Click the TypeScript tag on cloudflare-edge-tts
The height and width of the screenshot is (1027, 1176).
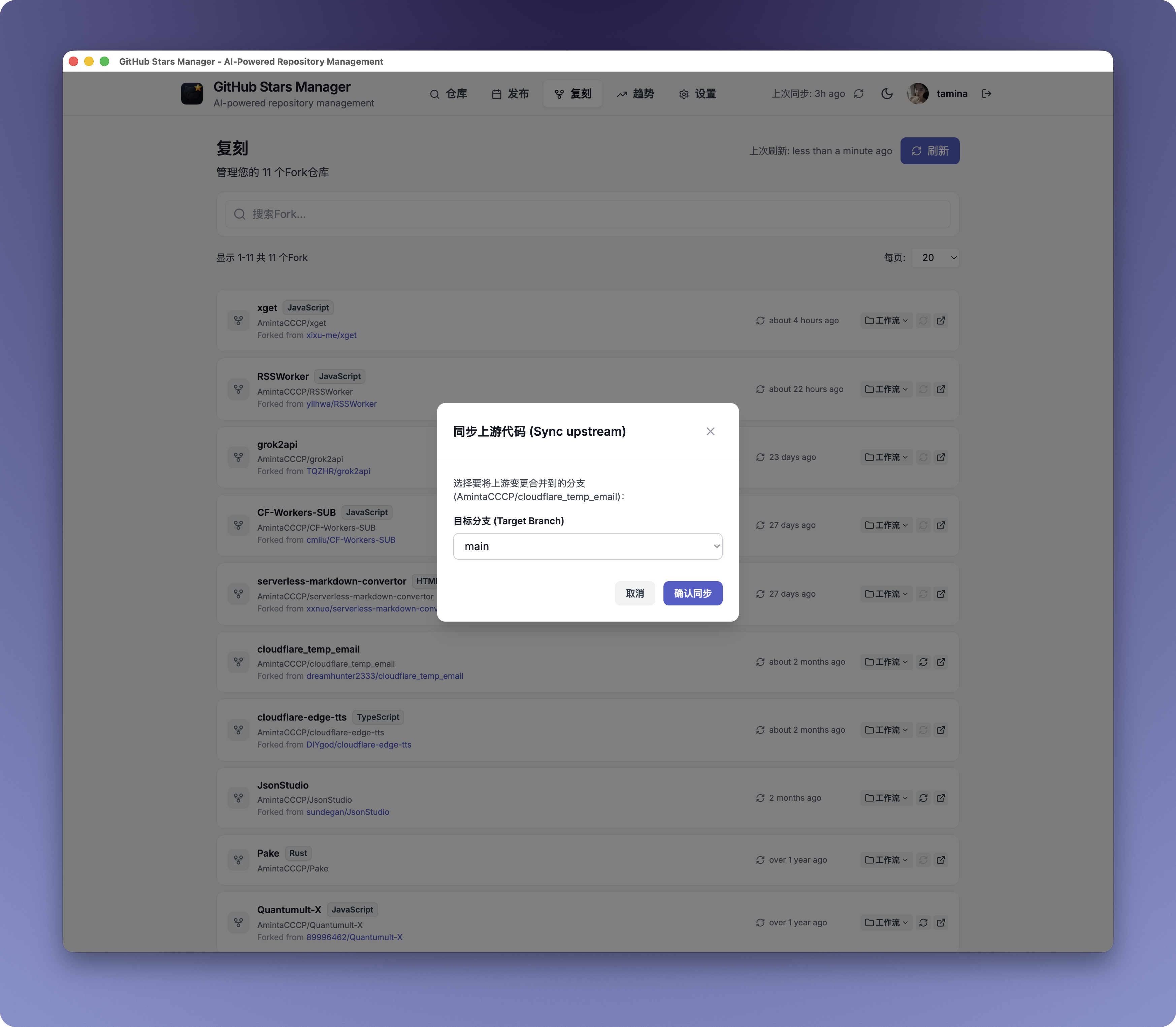click(378, 717)
